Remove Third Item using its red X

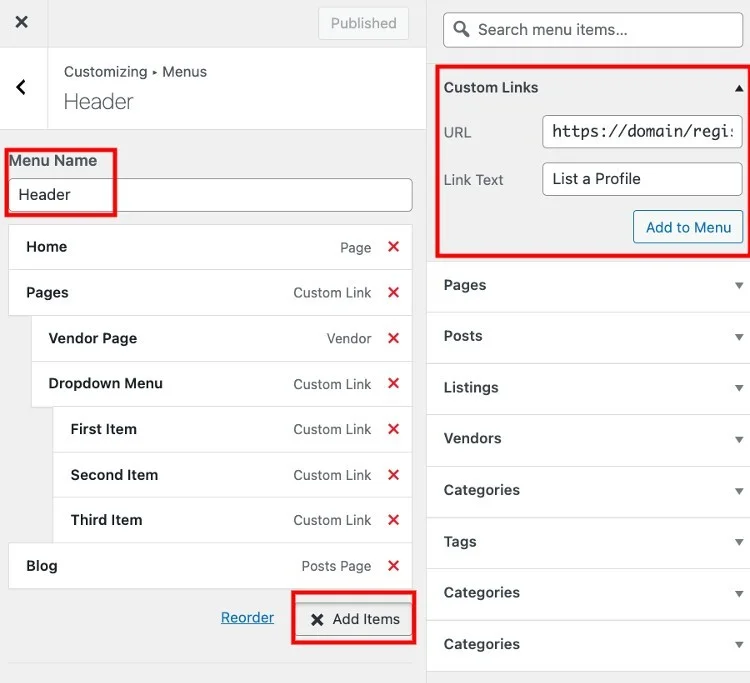point(394,520)
